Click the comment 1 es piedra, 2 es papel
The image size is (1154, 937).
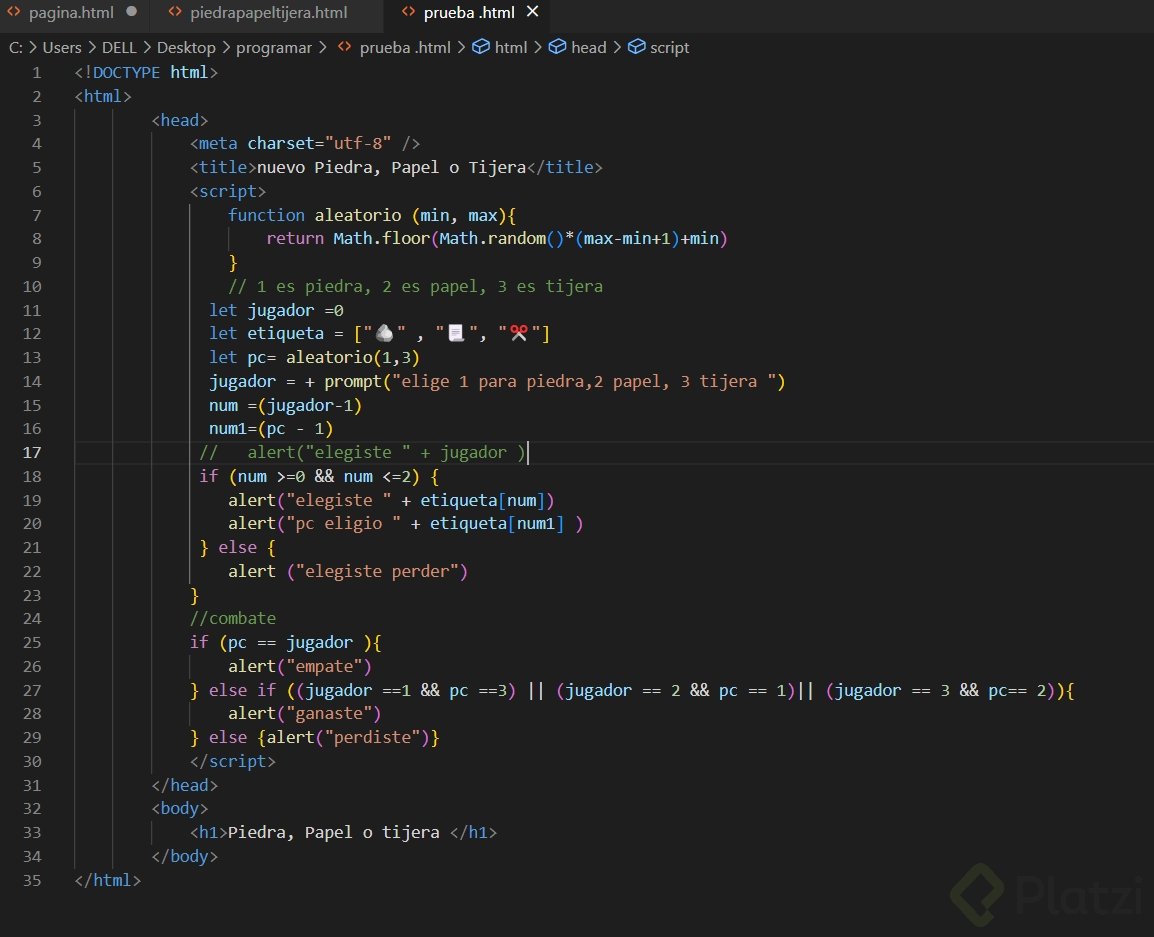coord(415,286)
